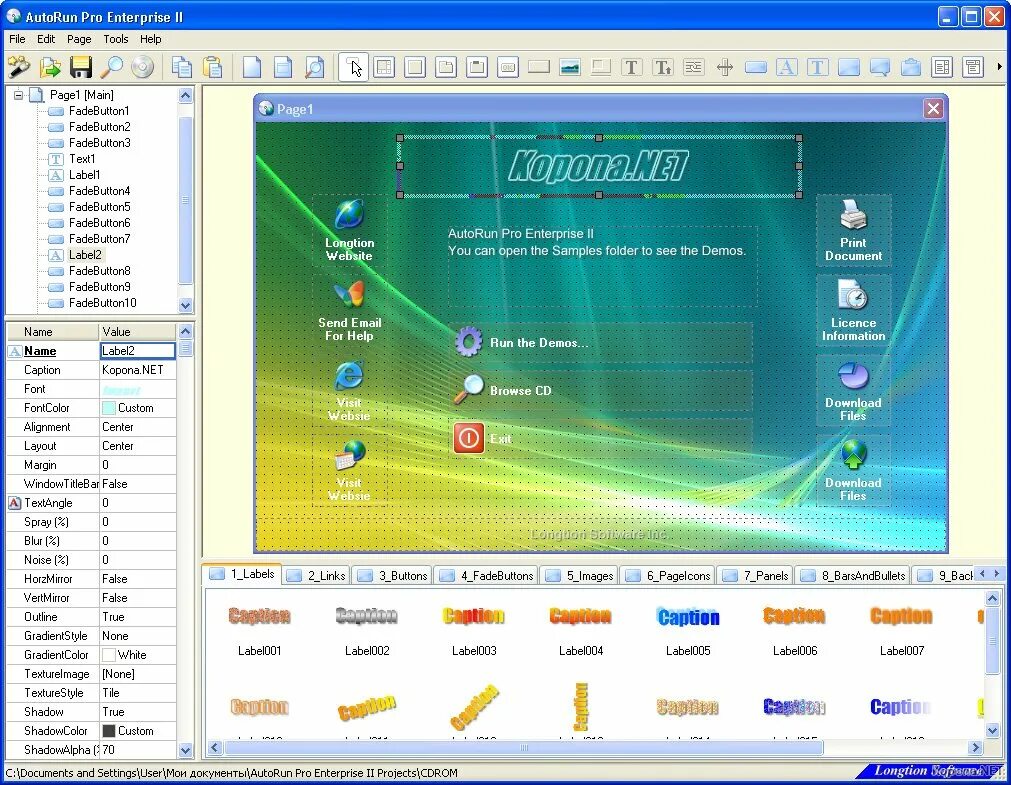This screenshot has width=1011, height=785.
Task: Open the Edit menu
Action: (x=46, y=39)
